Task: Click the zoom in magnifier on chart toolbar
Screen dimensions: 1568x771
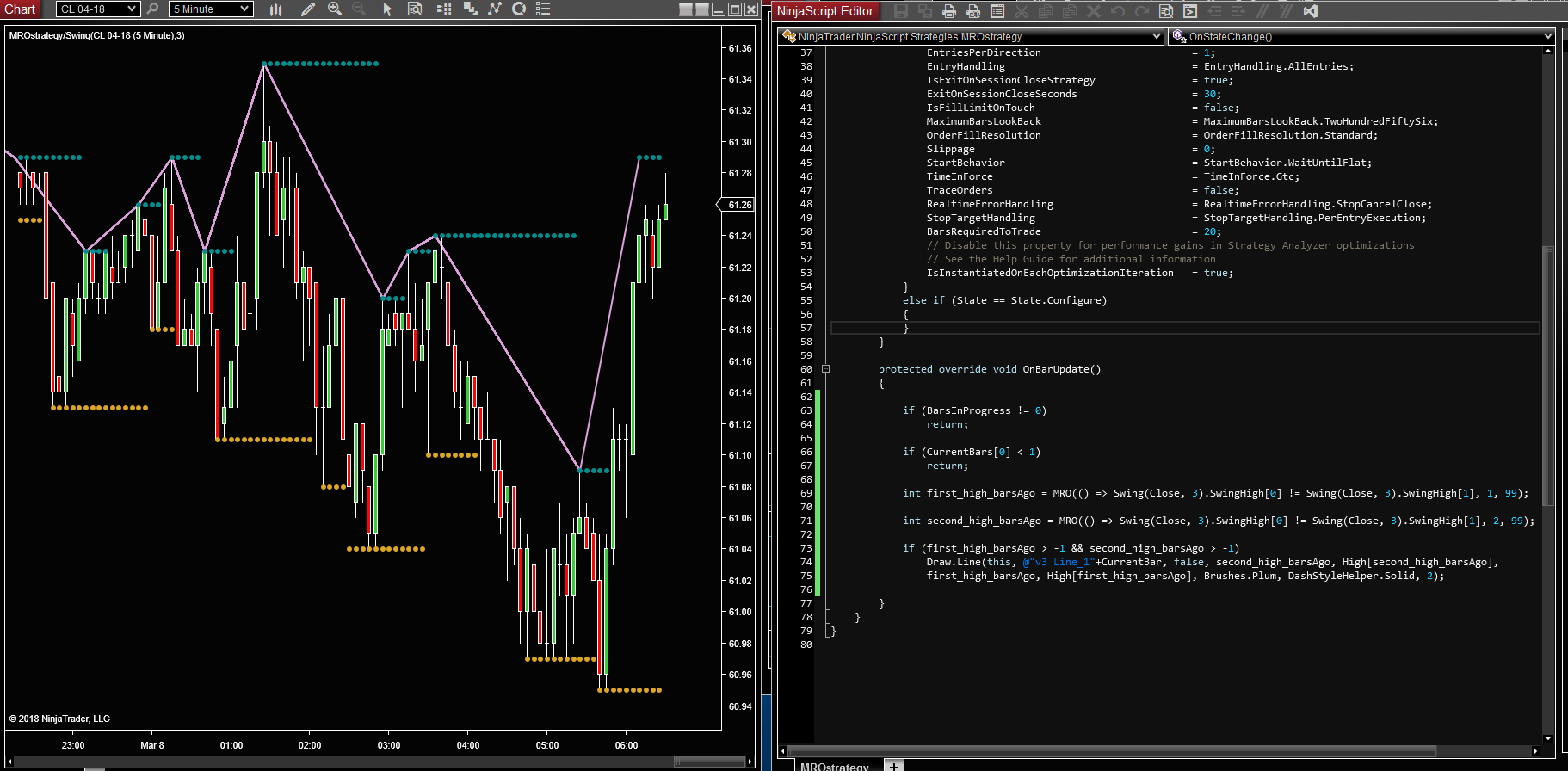Action: (335, 9)
